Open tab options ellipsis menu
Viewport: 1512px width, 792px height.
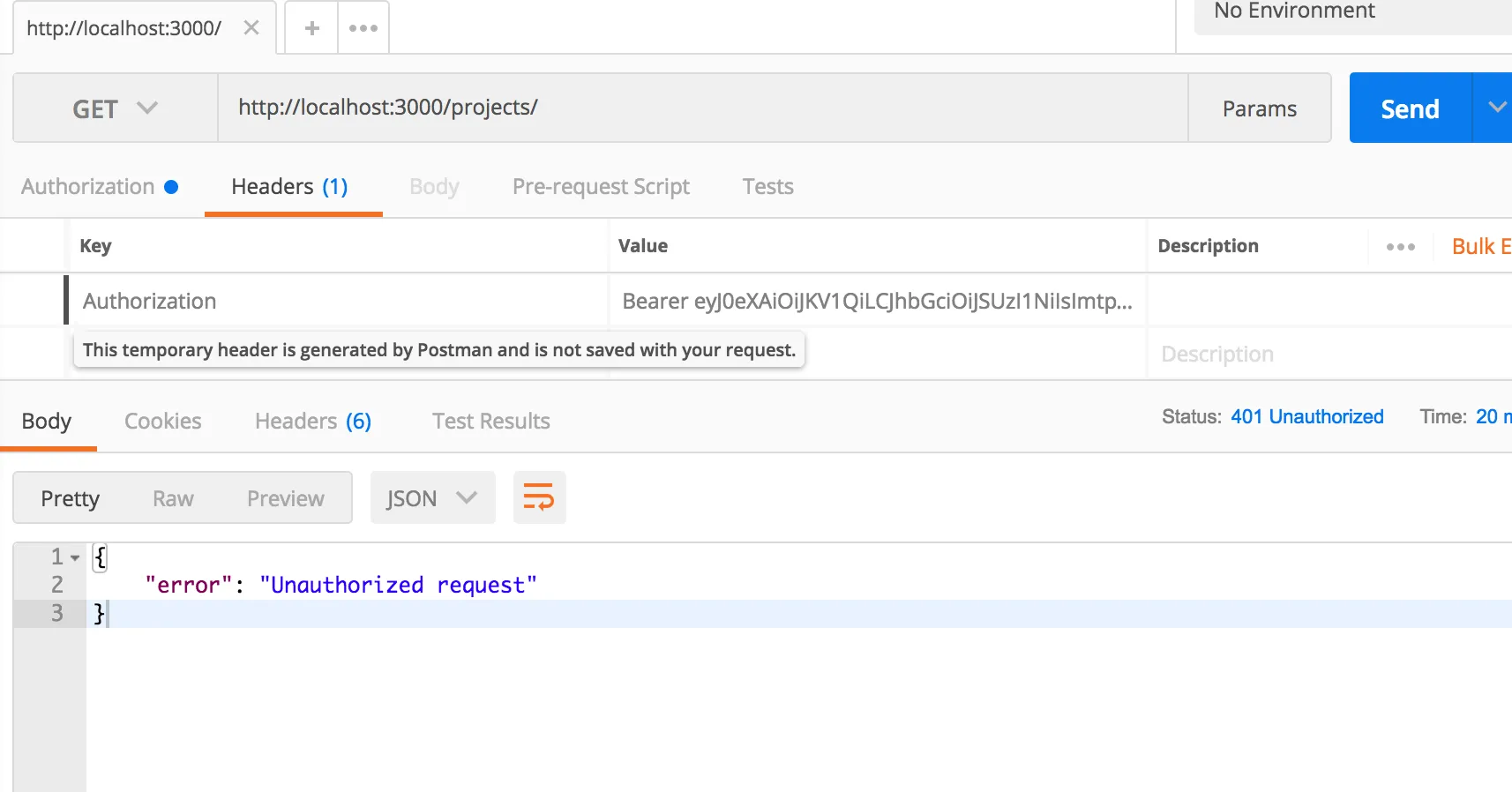[x=363, y=28]
